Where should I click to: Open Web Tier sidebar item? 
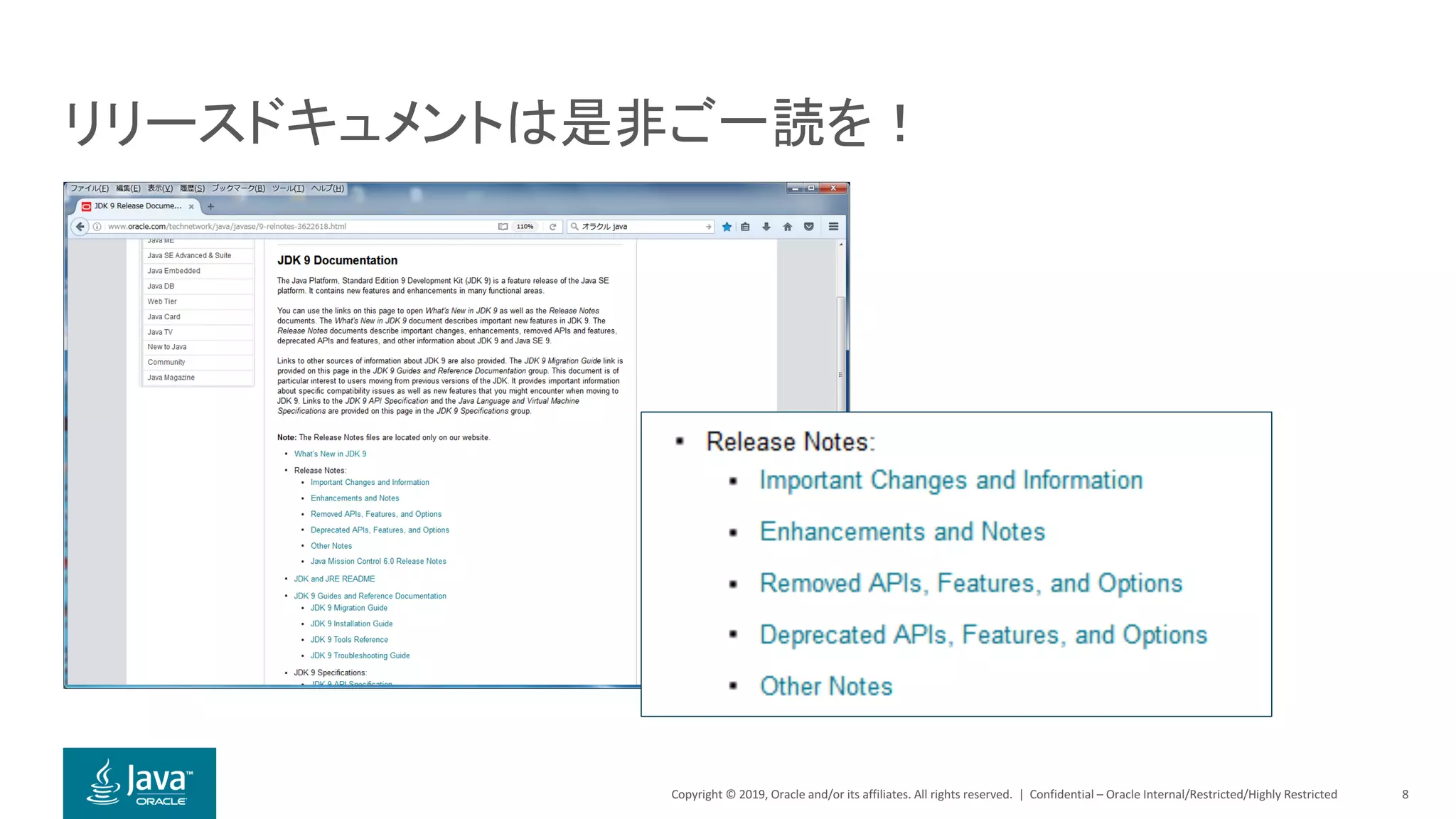(198, 301)
